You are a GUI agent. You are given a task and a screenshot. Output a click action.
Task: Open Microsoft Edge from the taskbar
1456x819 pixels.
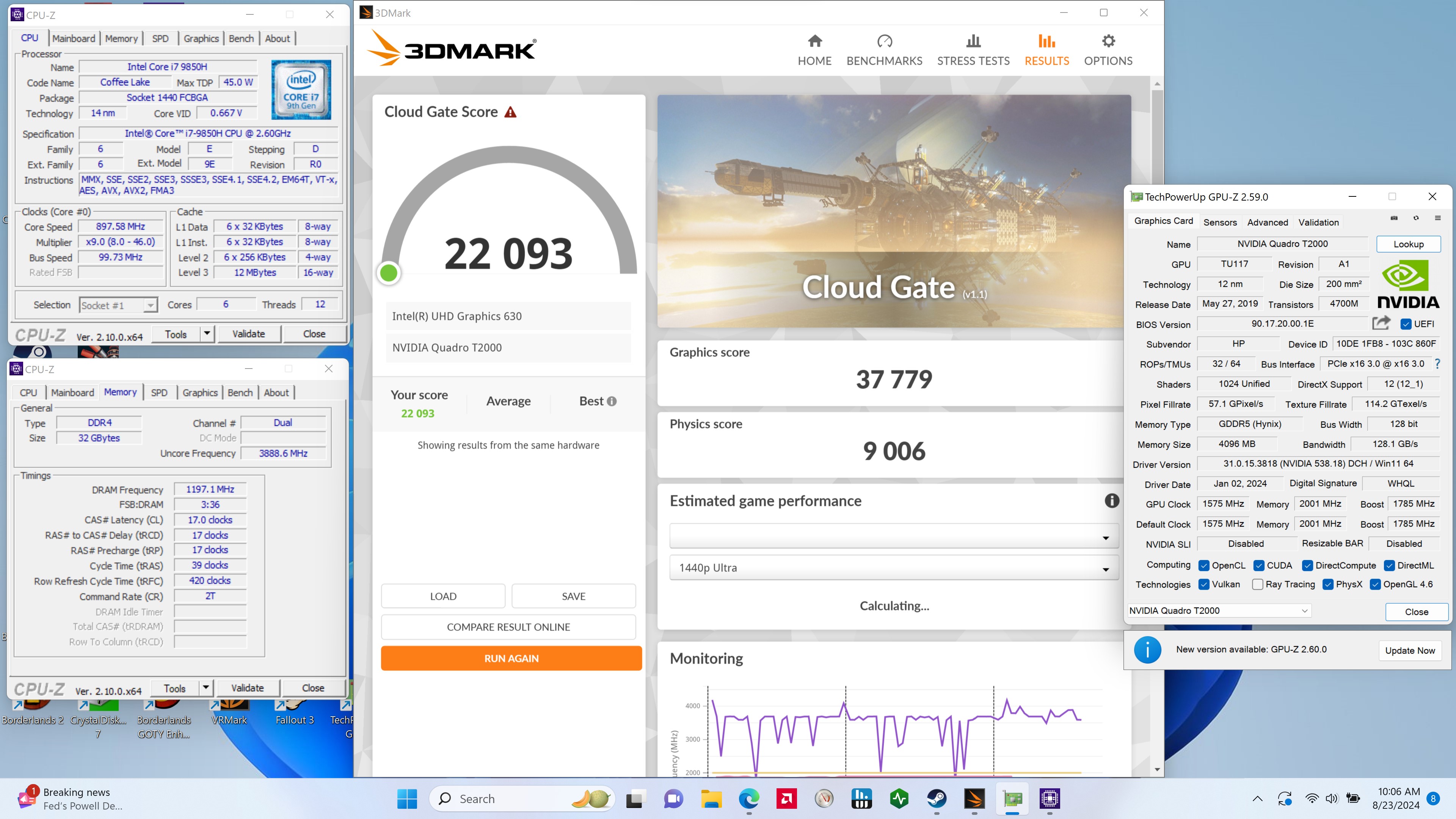coord(749,799)
